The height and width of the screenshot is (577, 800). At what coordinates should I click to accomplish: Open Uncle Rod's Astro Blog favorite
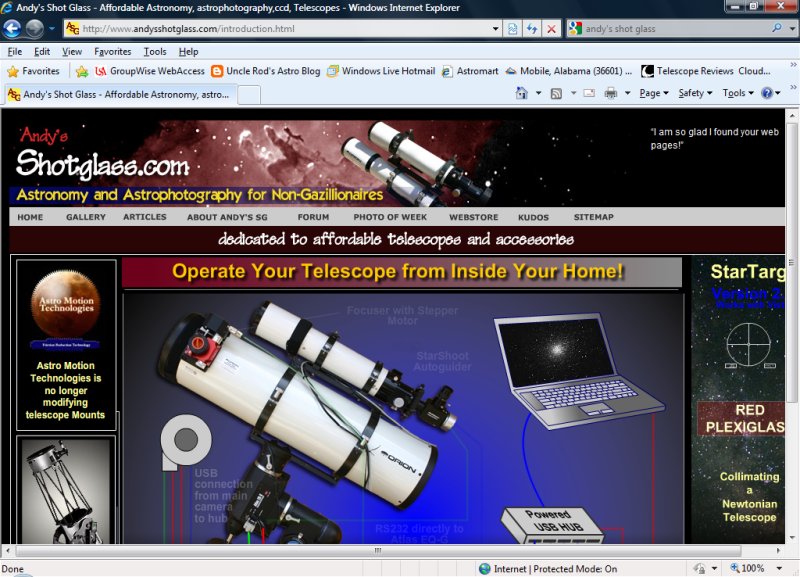[x=266, y=71]
